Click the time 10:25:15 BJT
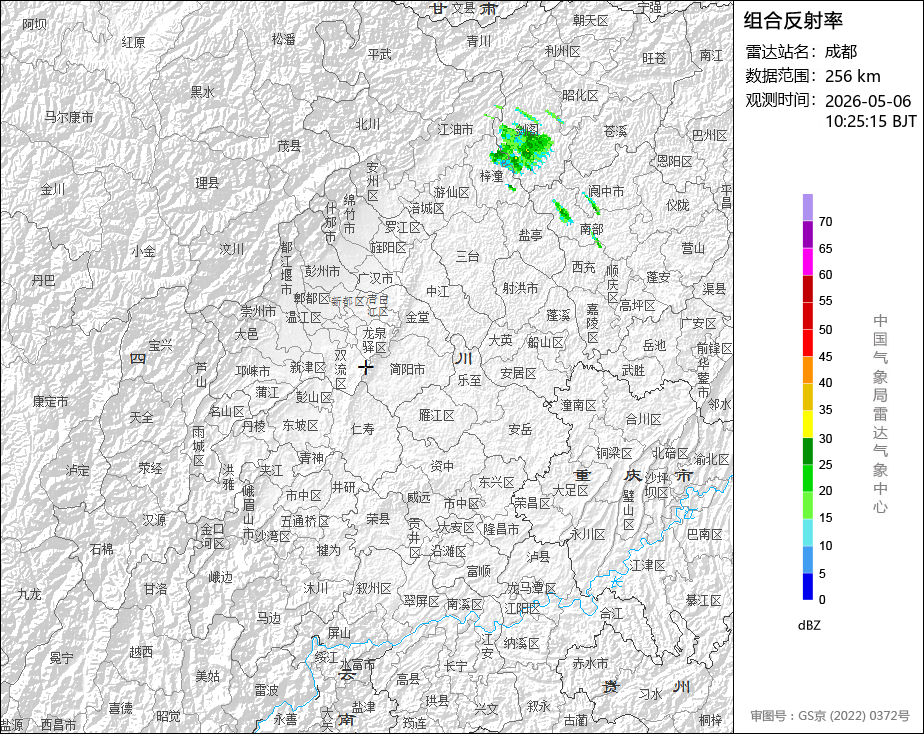 click(x=870, y=121)
